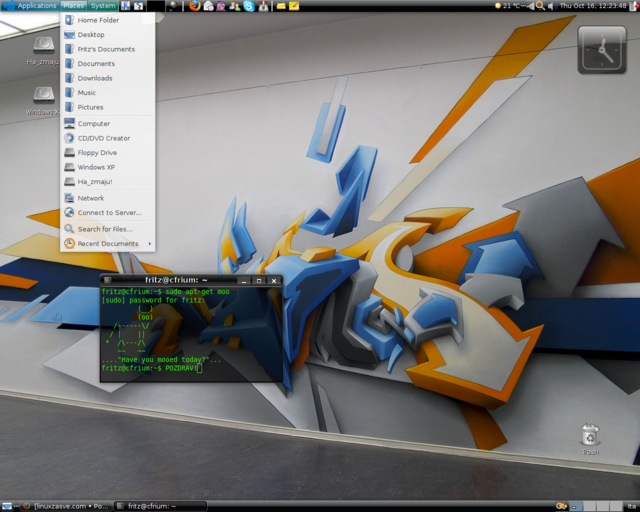Open the System menu

pyautogui.click(x=103, y=6)
